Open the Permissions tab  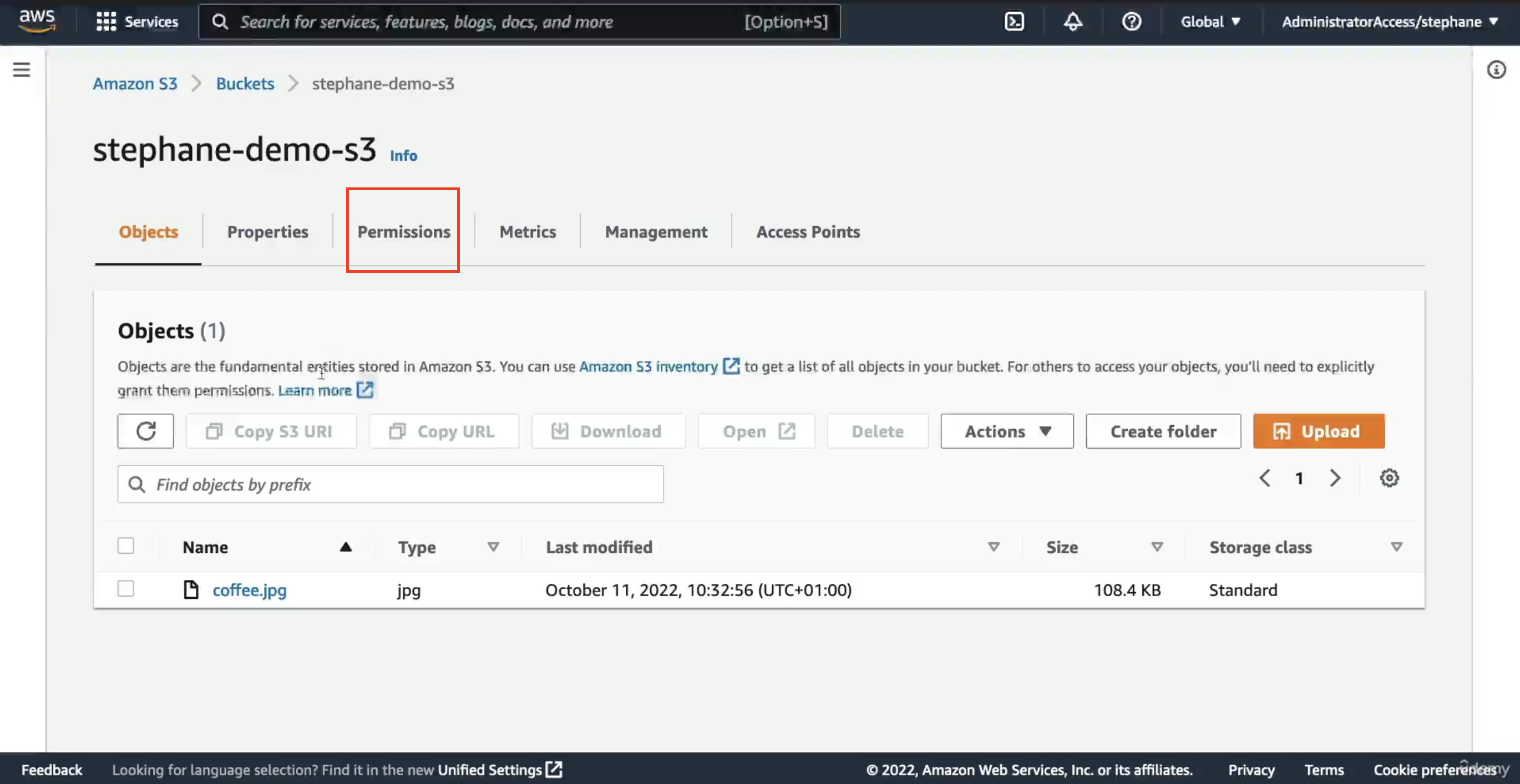click(x=404, y=232)
